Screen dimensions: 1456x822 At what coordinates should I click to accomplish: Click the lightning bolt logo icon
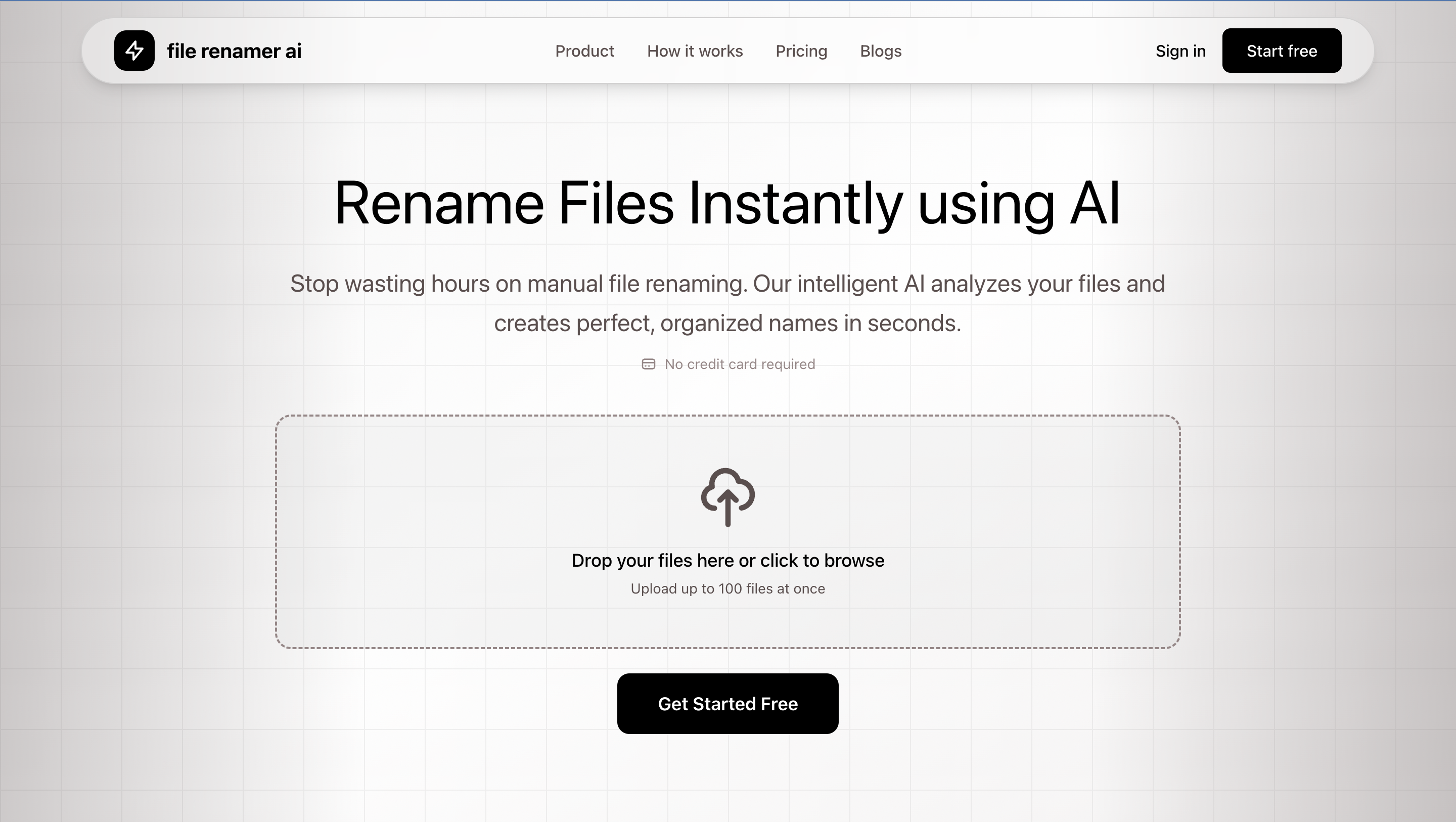click(x=134, y=51)
